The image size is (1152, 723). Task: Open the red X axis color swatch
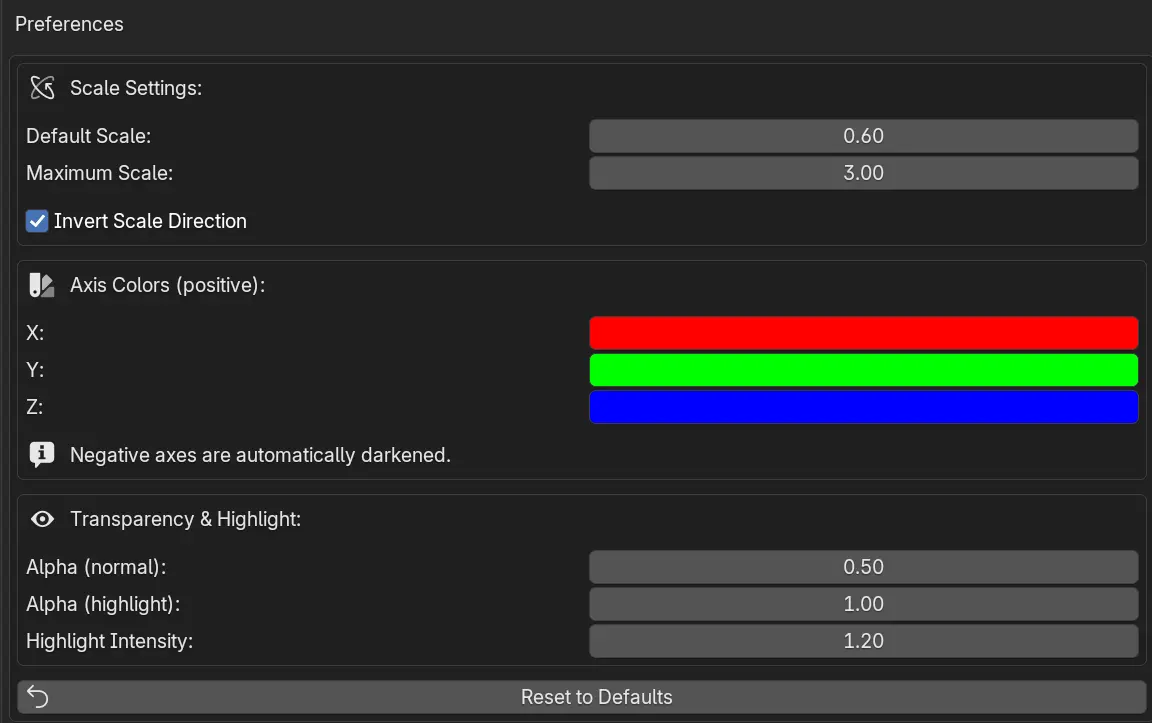pos(863,333)
